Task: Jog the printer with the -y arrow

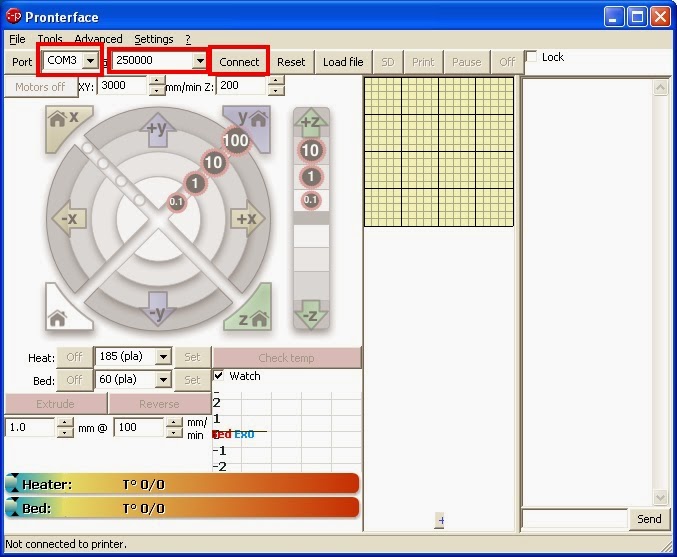Action: (158, 310)
